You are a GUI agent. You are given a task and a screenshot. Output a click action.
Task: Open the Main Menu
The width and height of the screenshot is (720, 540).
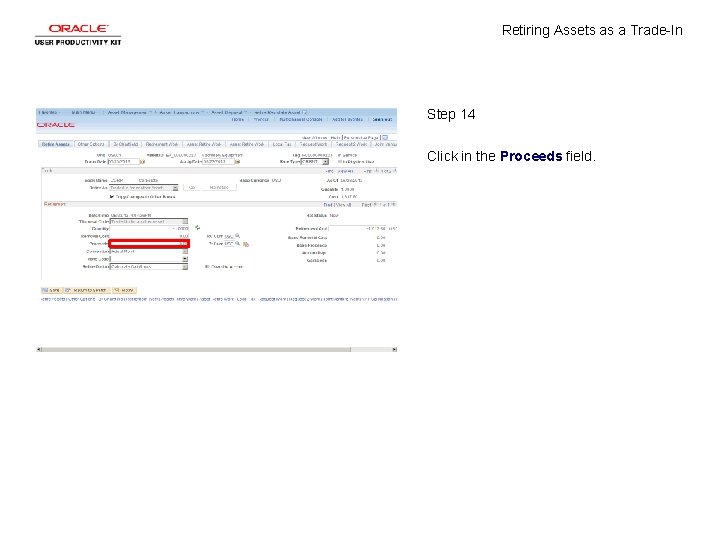coord(84,112)
